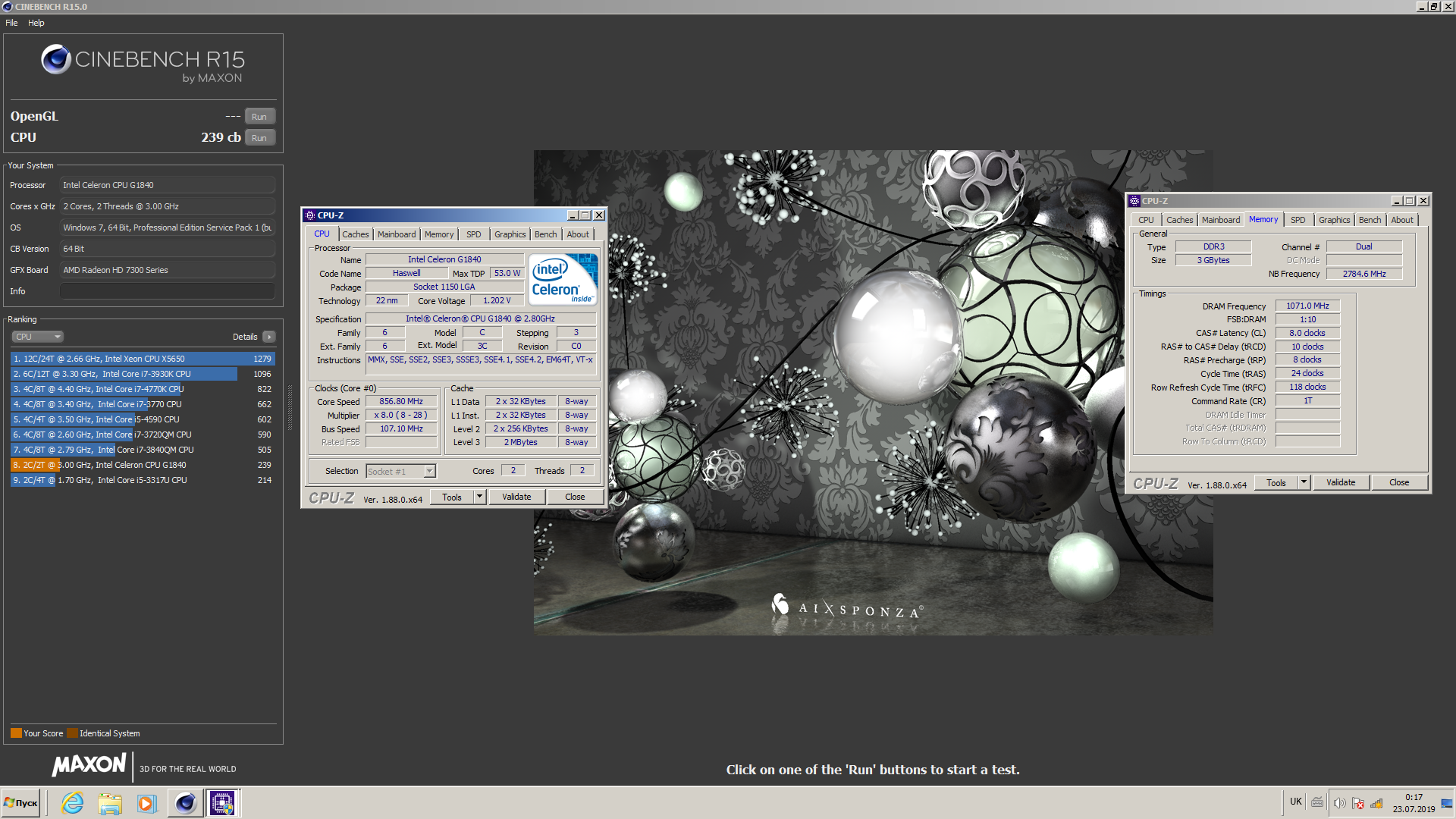Switch to SPD tab in left CPU-Z window
This screenshot has height=819, width=1456.
(x=474, y=234)
